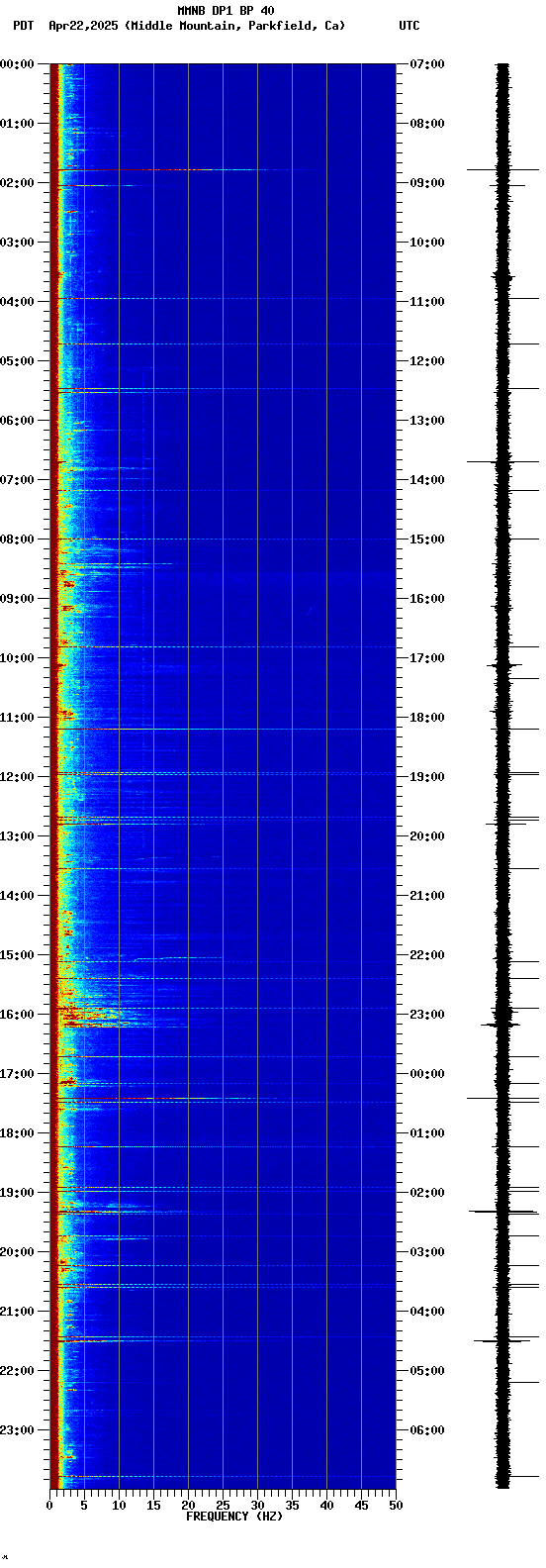The width and height of the screenshot is (546, 1568).
Task: Click the frequency axis tick label "20"
Action: pos(188,1506)
